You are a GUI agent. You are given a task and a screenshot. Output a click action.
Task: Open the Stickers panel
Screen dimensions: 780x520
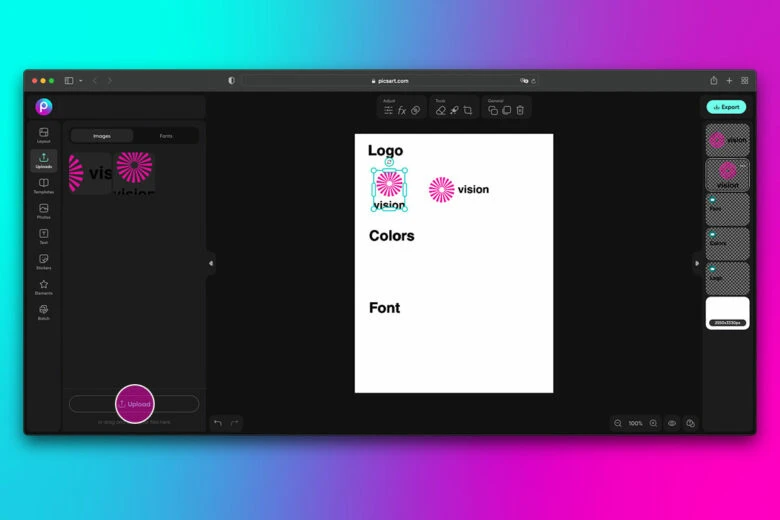click(x=43, y=261)
